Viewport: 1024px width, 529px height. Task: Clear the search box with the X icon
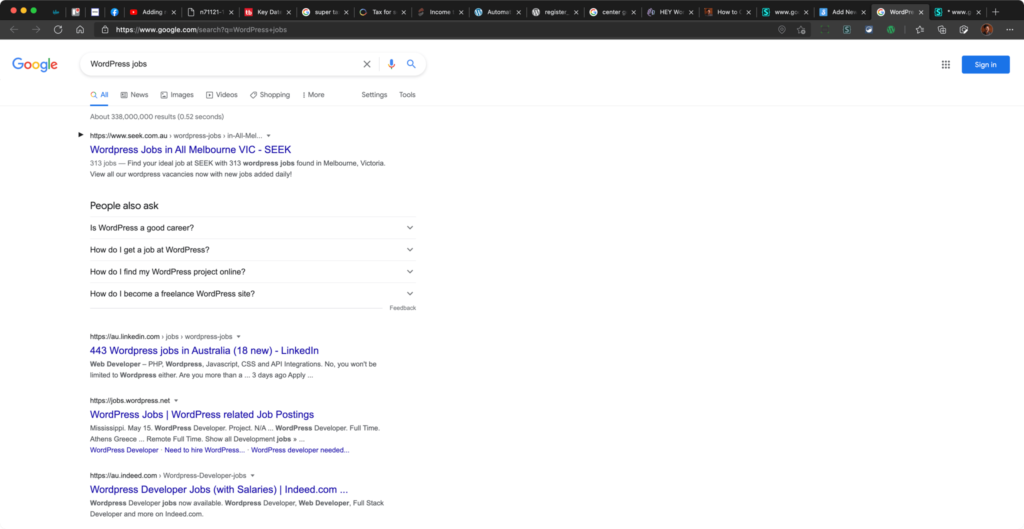367,64
